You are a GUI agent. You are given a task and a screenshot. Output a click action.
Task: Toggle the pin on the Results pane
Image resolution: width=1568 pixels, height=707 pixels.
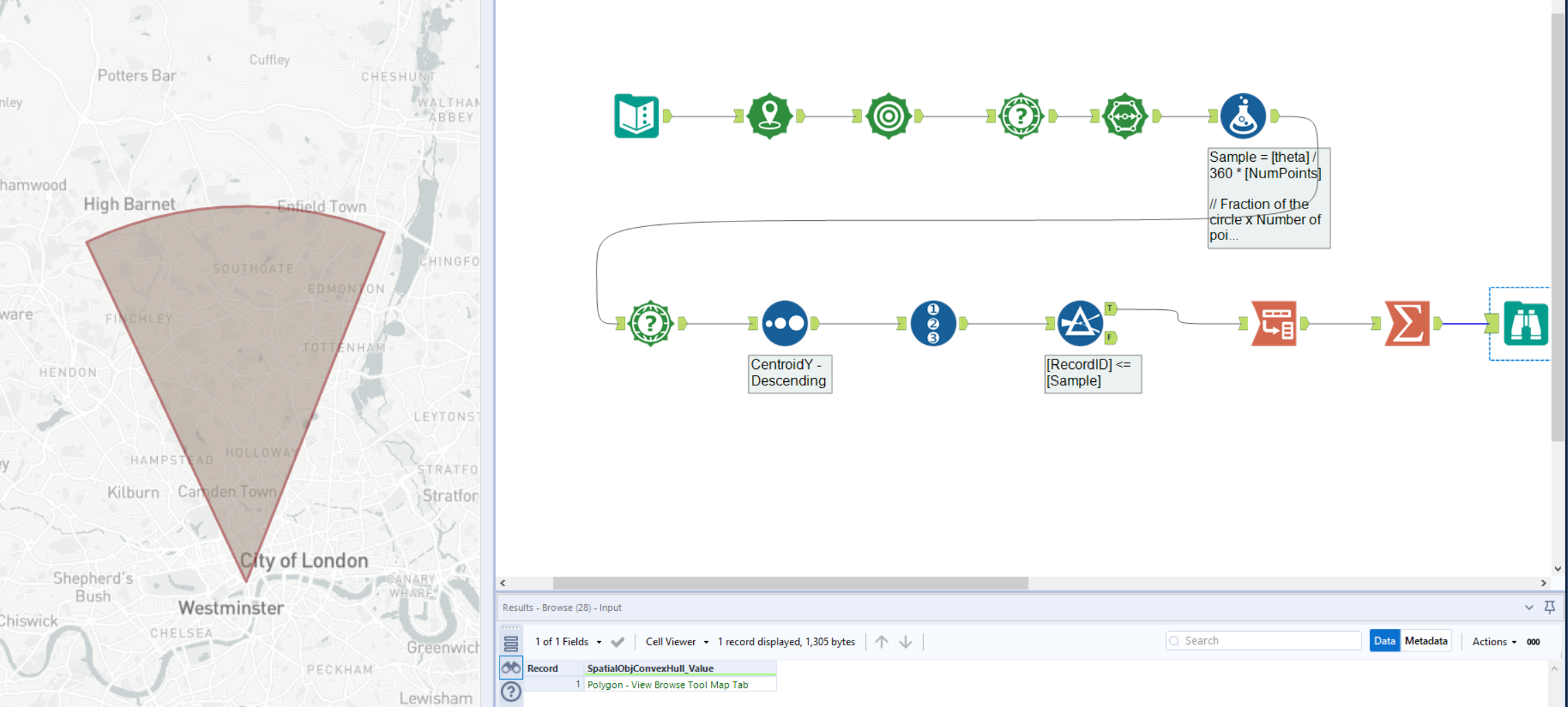1549,608
